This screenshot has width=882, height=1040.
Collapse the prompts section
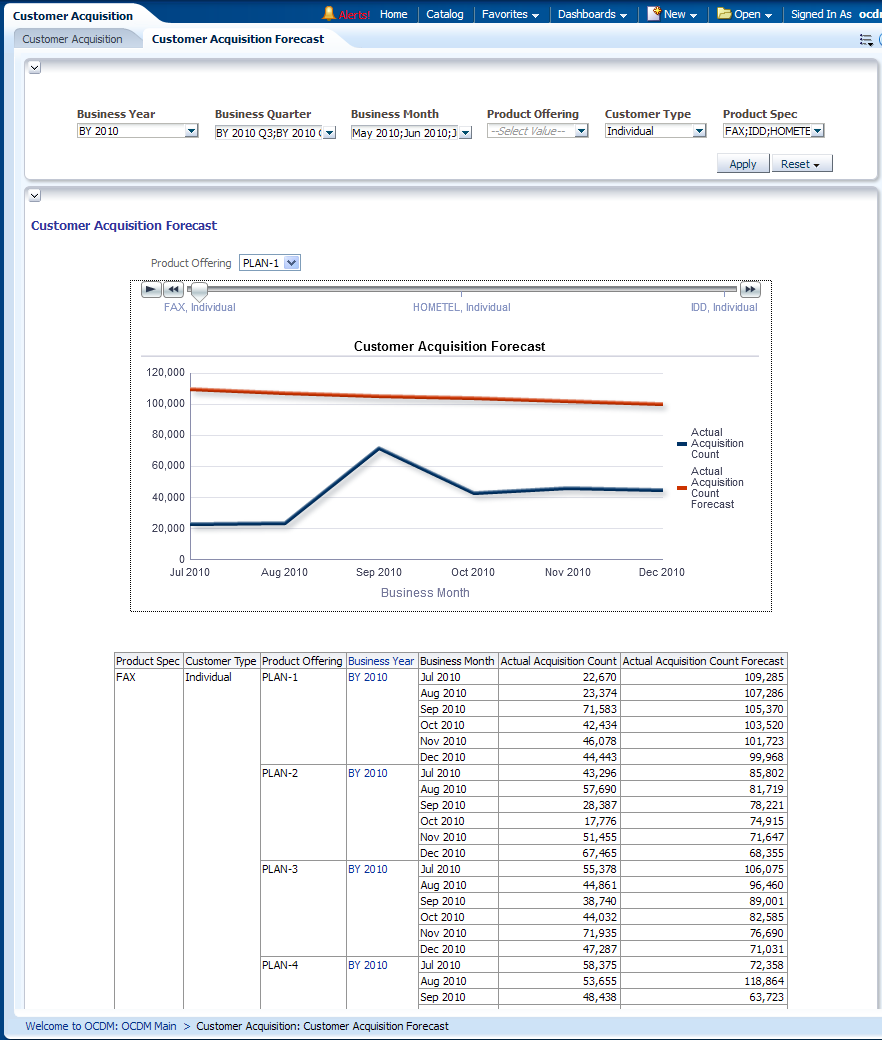[x=34, y=67]
